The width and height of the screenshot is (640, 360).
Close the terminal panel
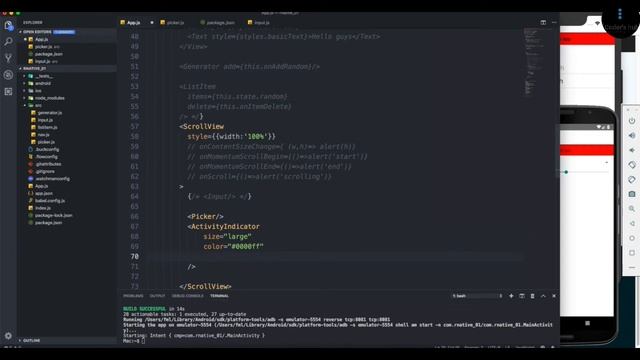(x=554, y=296)
